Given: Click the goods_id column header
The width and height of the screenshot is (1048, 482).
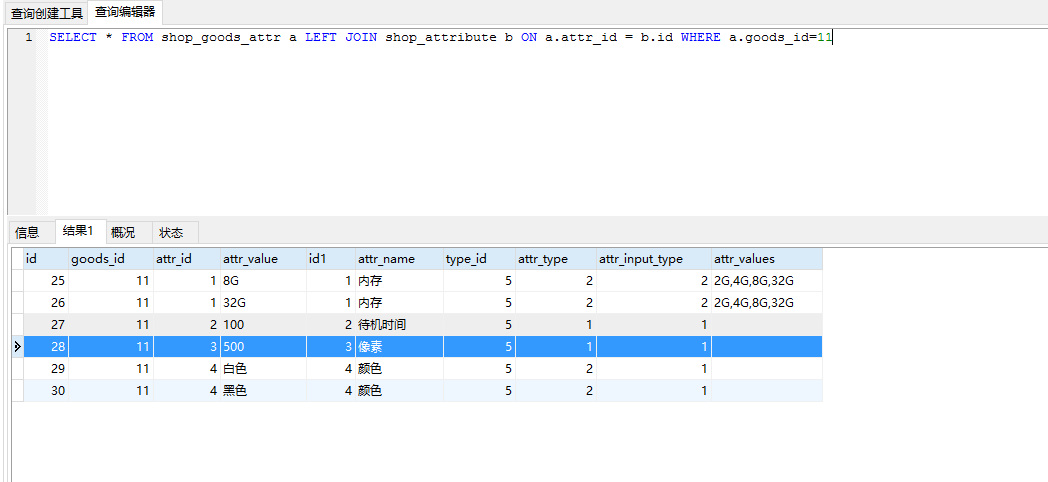Looking at the screenshot, I should point(98,259).
